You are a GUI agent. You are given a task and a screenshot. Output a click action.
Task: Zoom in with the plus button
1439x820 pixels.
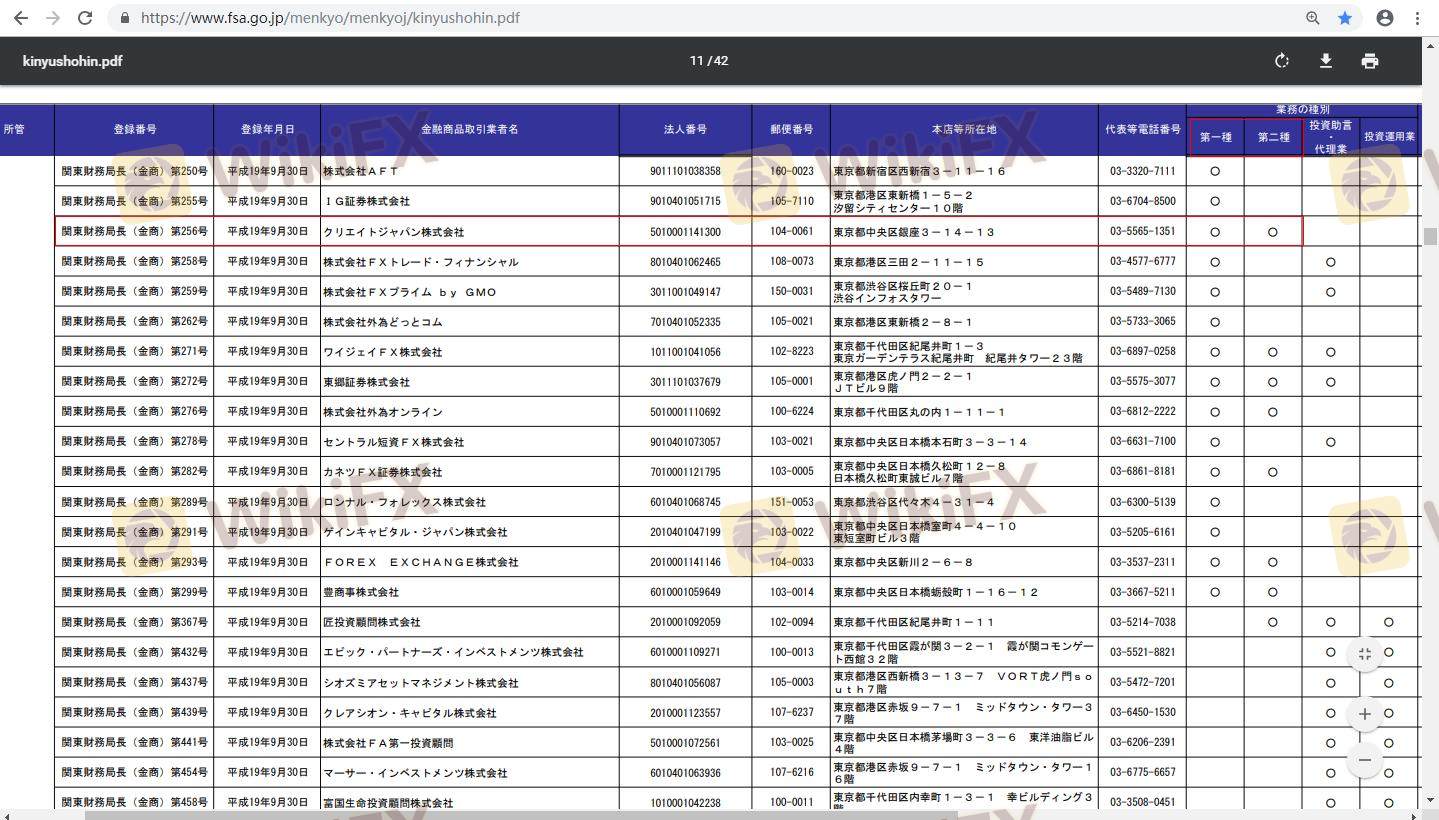pos(1364,714)
